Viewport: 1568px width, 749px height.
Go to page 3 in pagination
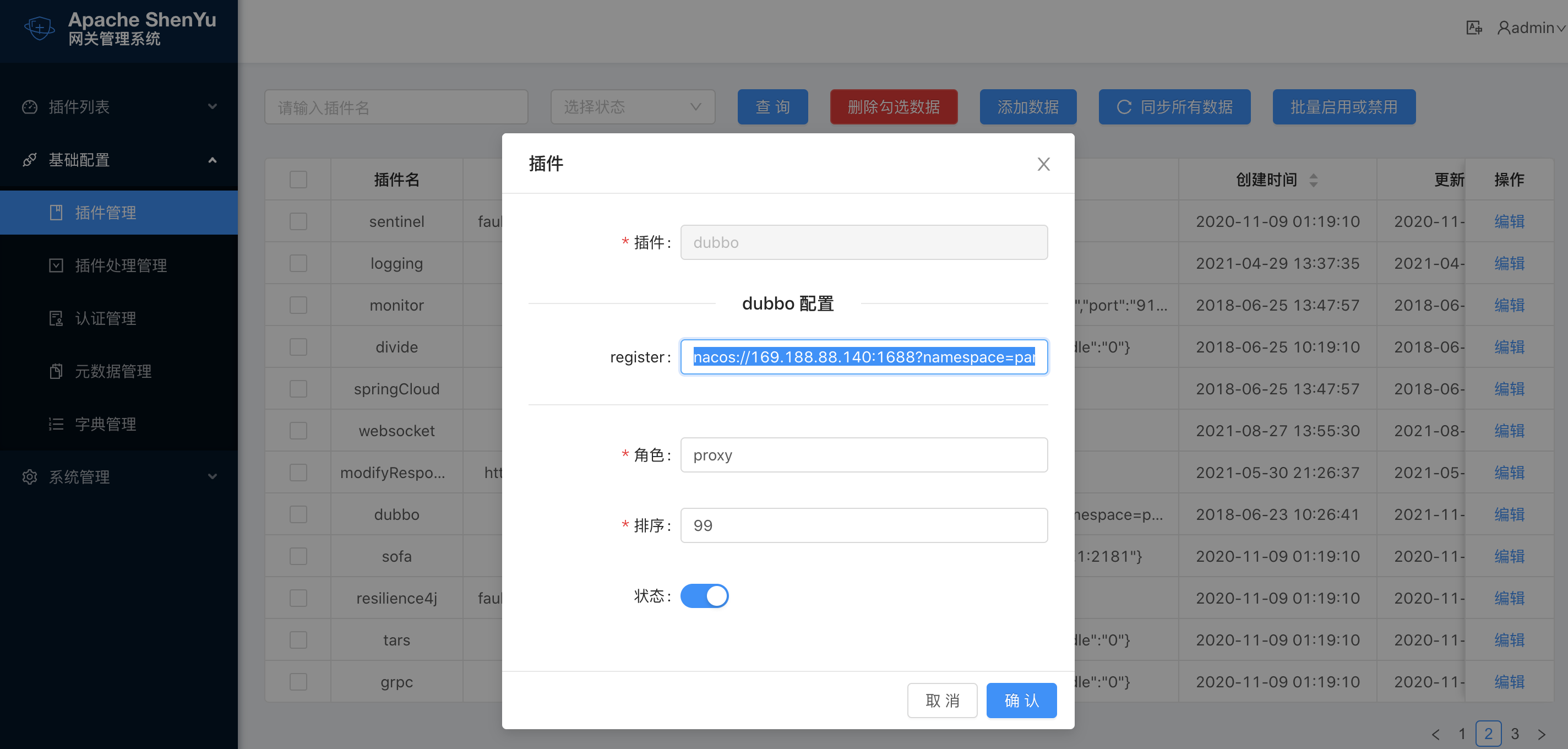(x=1515, y=734)
